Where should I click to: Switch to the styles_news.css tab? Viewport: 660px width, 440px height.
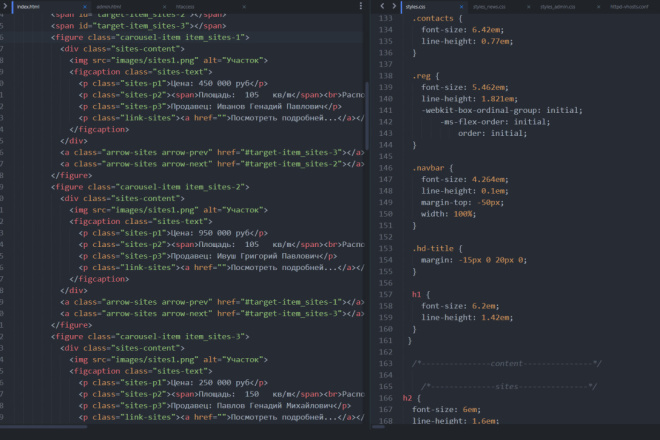pos(489,7)
